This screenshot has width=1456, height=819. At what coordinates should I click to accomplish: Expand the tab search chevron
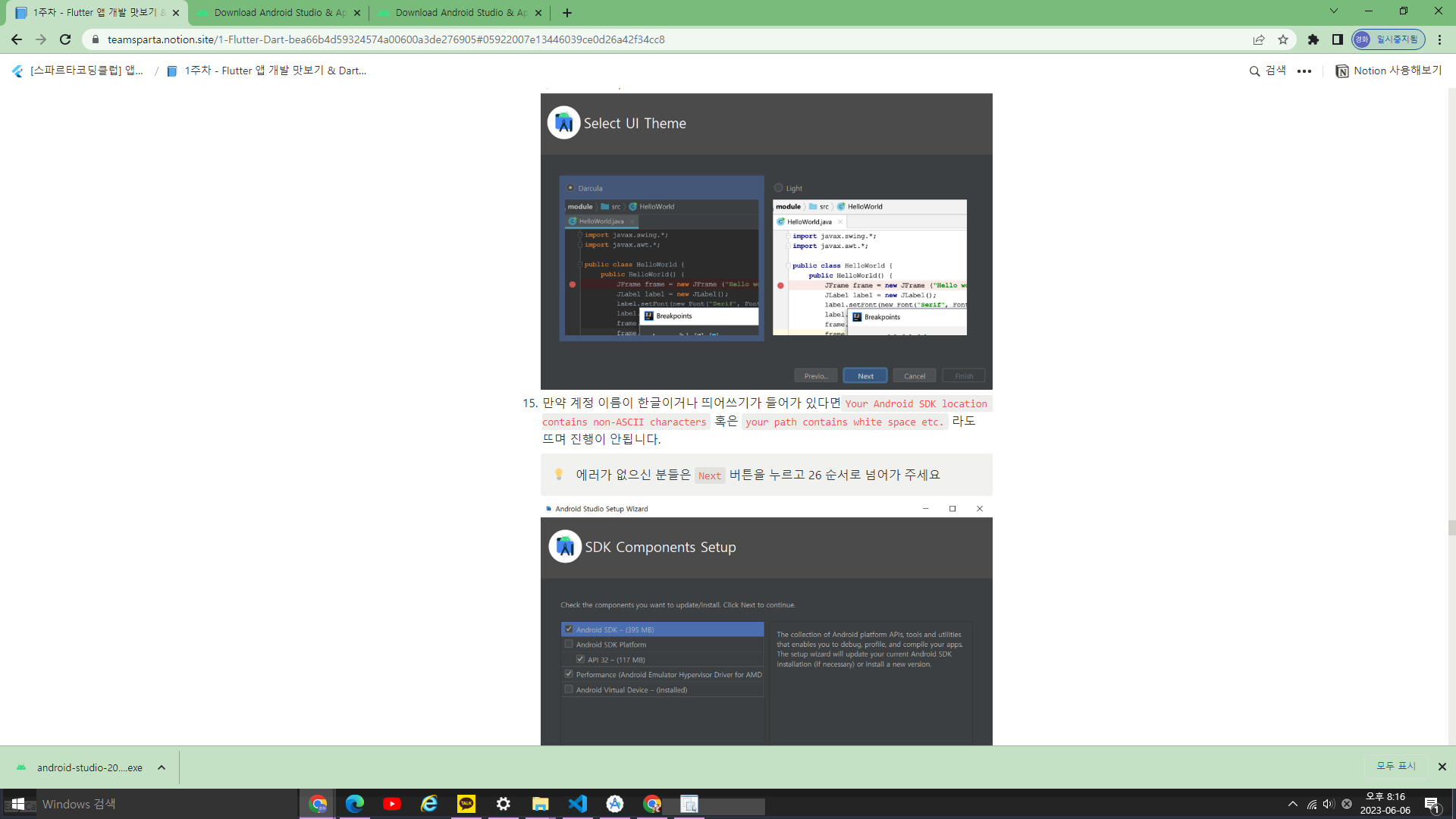point(1334,11)
